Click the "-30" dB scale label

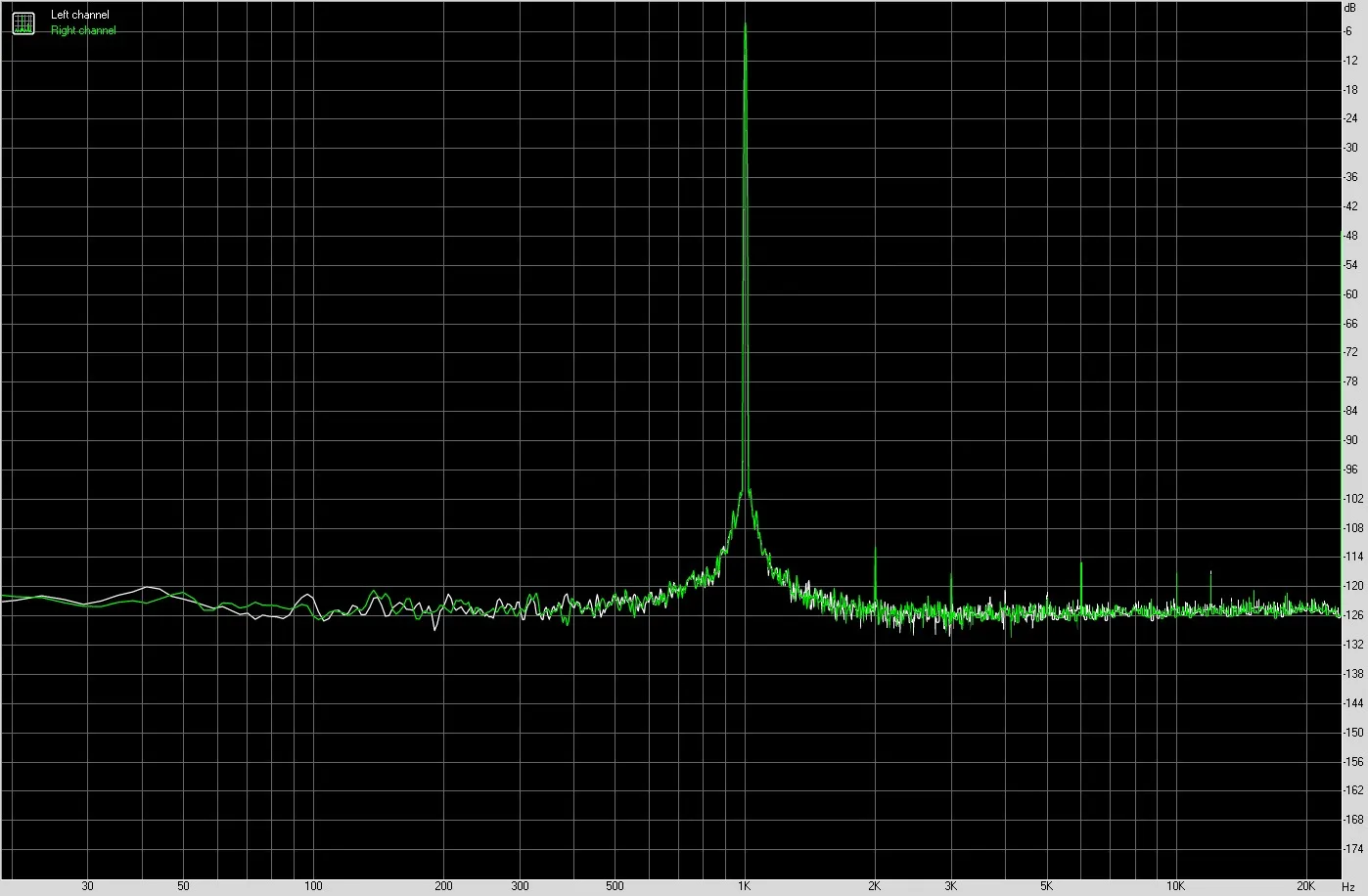1350,148
